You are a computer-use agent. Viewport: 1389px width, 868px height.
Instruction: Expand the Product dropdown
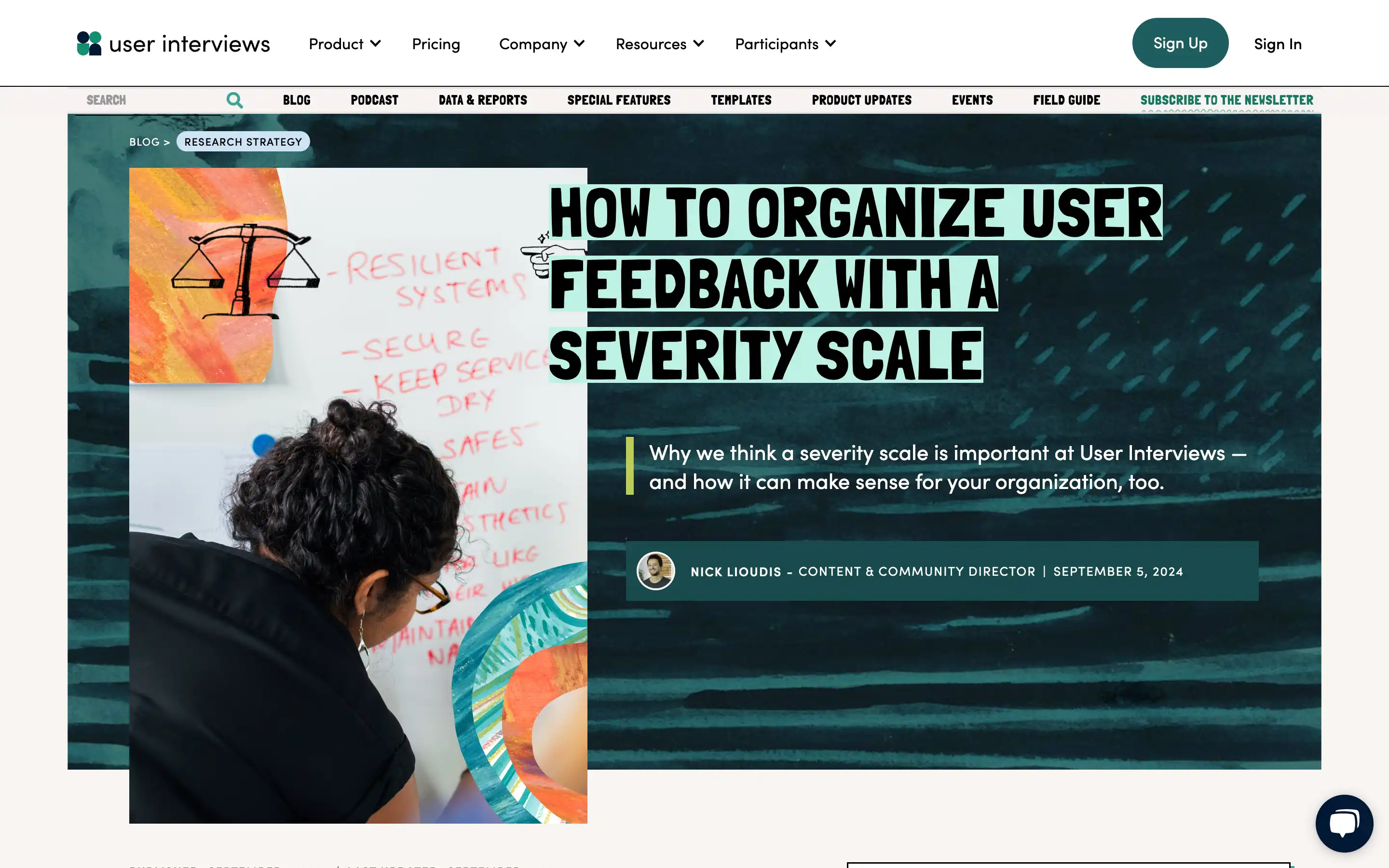pos(344,43)
